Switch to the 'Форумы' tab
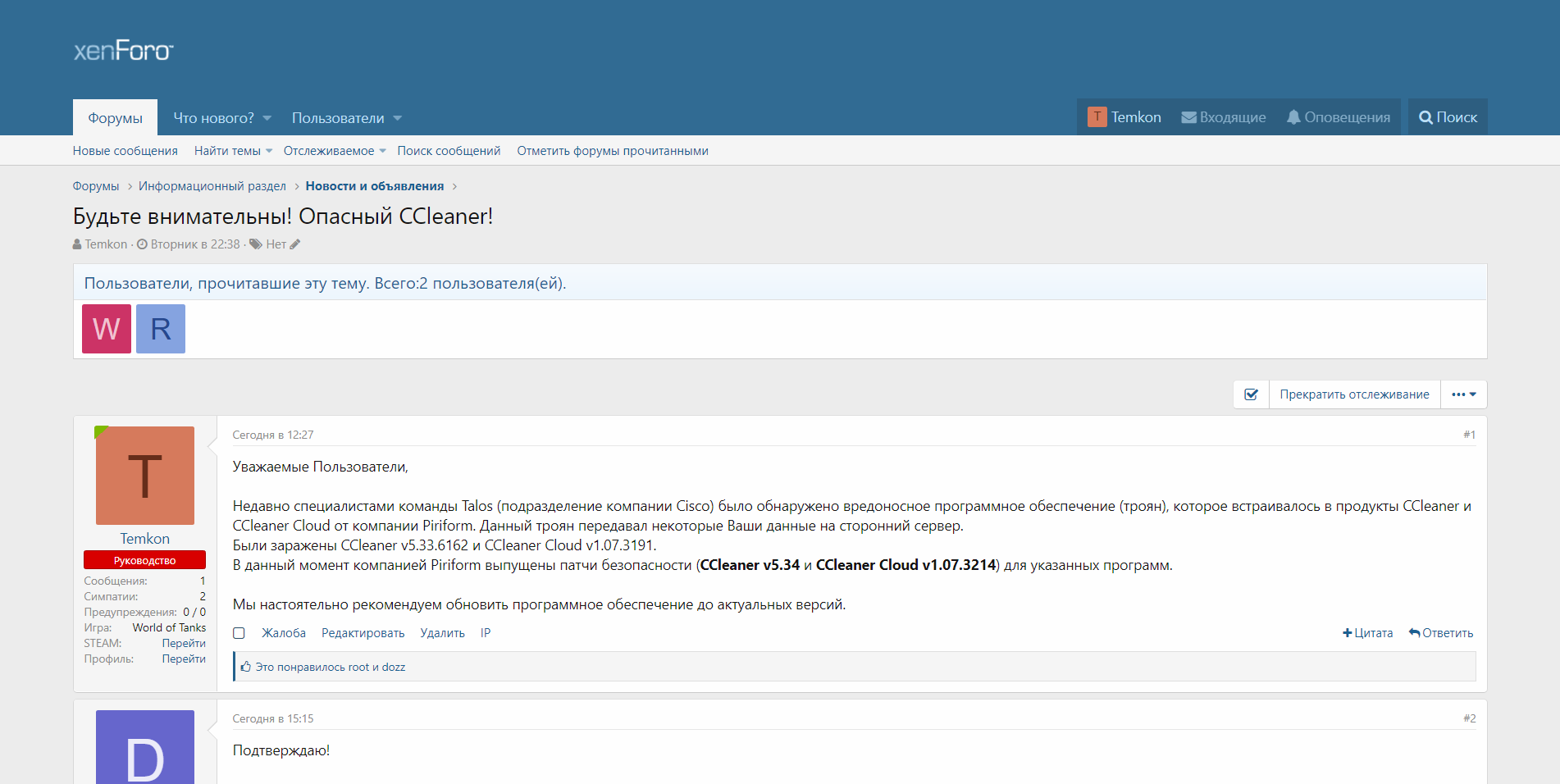Image resolution: width=1560 pixels, height=784 pixels. (x=116, y=118)
